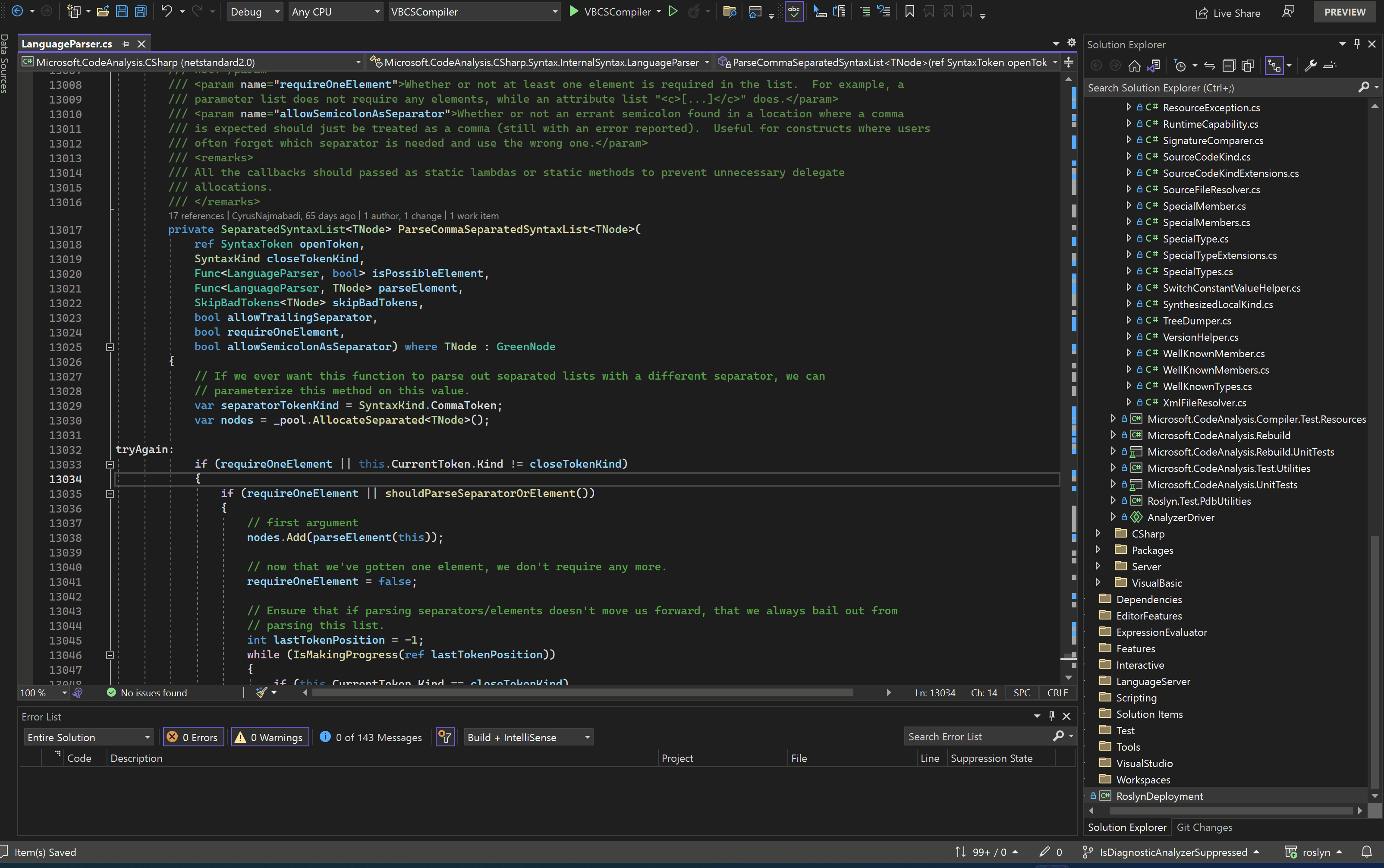Open the Debug configuration dropdown
1384x868 pixels.
[255, 12]
